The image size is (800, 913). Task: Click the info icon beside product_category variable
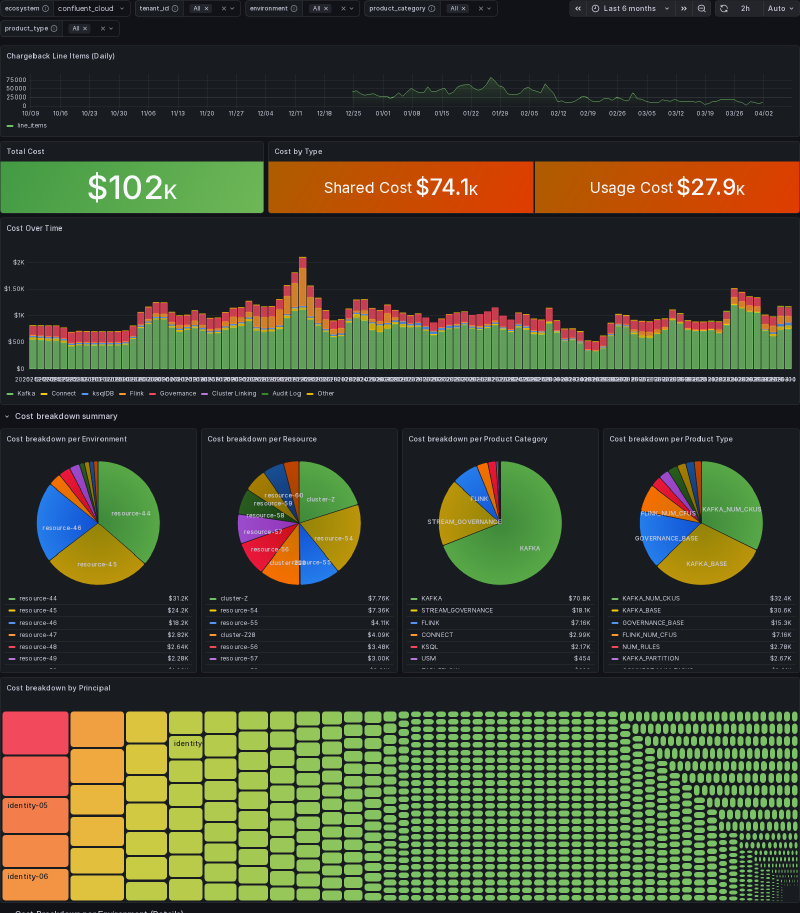tap(431, 9)
